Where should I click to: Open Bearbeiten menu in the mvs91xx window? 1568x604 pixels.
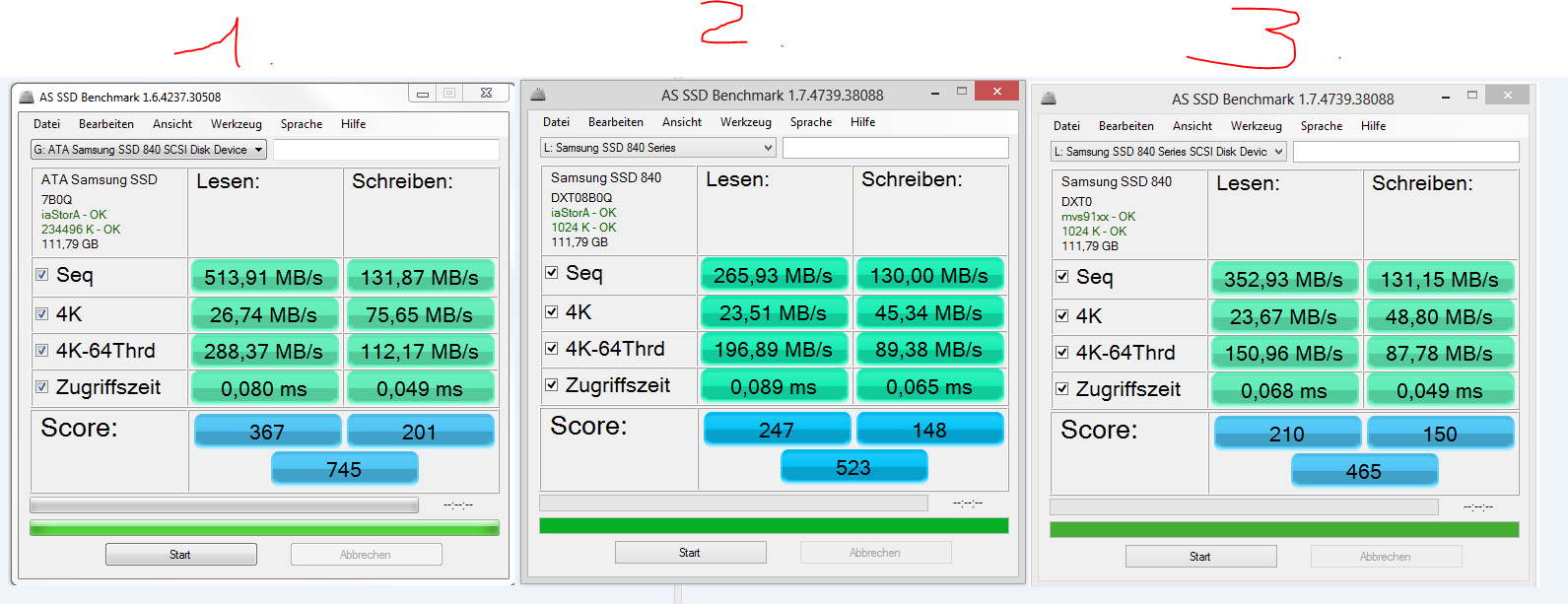(x=1126, y=126)
